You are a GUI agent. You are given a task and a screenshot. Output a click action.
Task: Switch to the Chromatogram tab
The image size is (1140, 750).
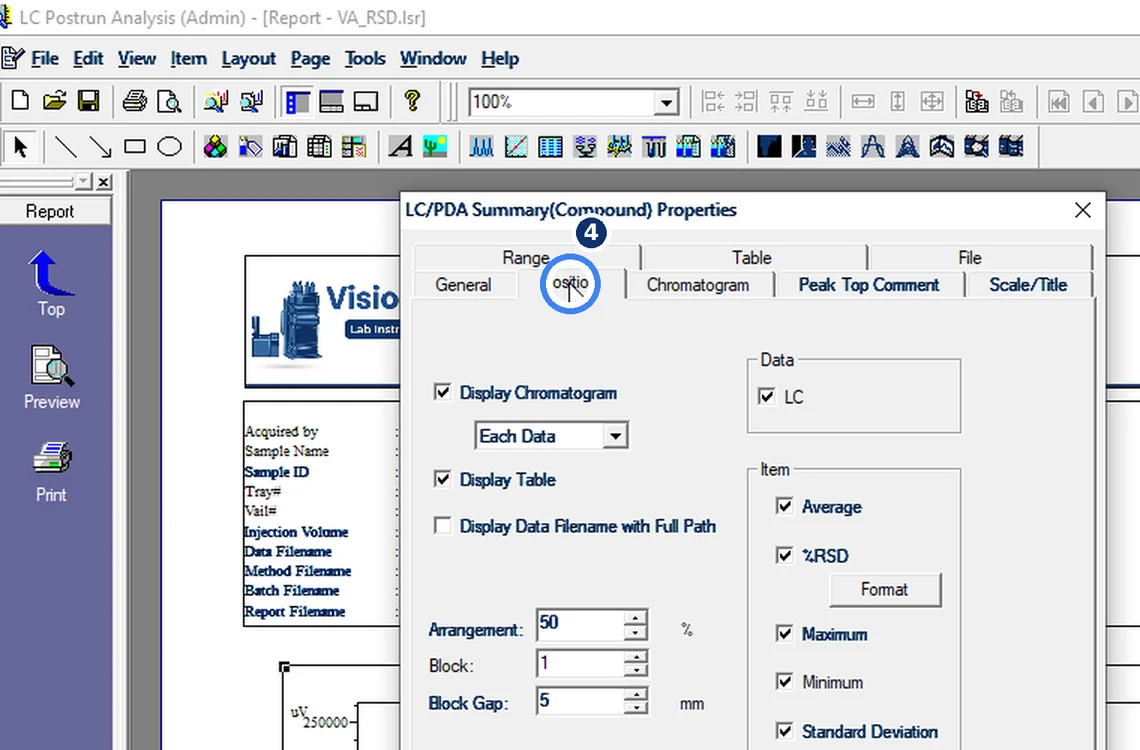coord(698,285)
